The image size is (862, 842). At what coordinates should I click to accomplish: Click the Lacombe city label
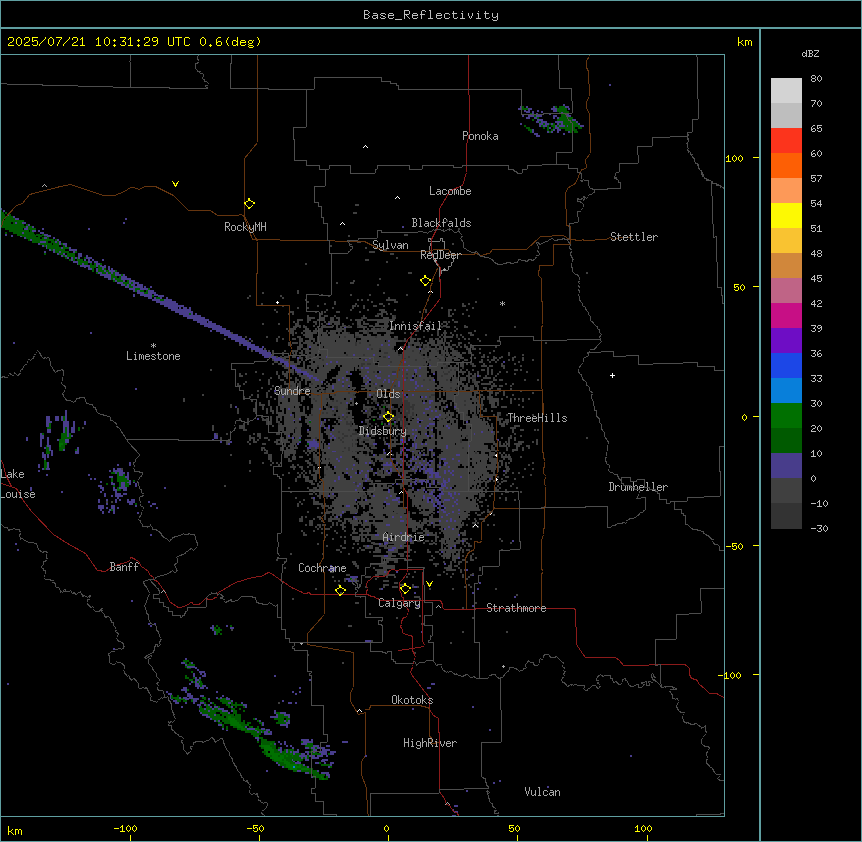click(450, 191)
